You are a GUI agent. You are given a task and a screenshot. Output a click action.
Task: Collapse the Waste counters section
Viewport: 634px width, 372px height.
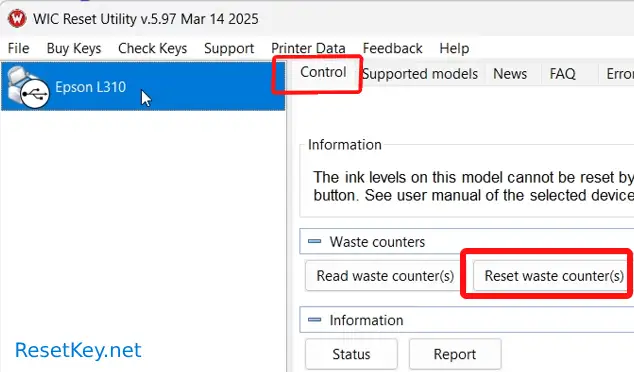click(314, 241)
